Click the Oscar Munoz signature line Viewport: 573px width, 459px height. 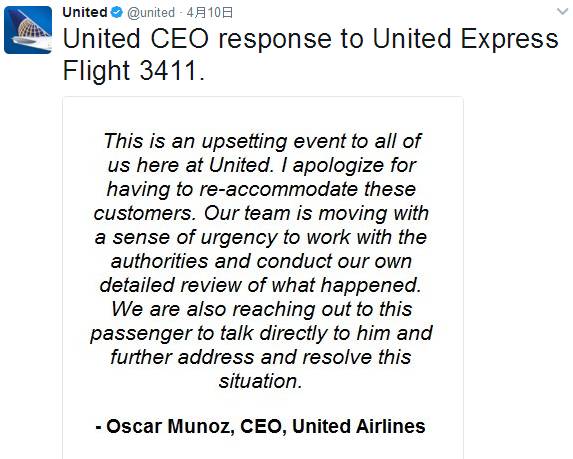coord(261,426)
